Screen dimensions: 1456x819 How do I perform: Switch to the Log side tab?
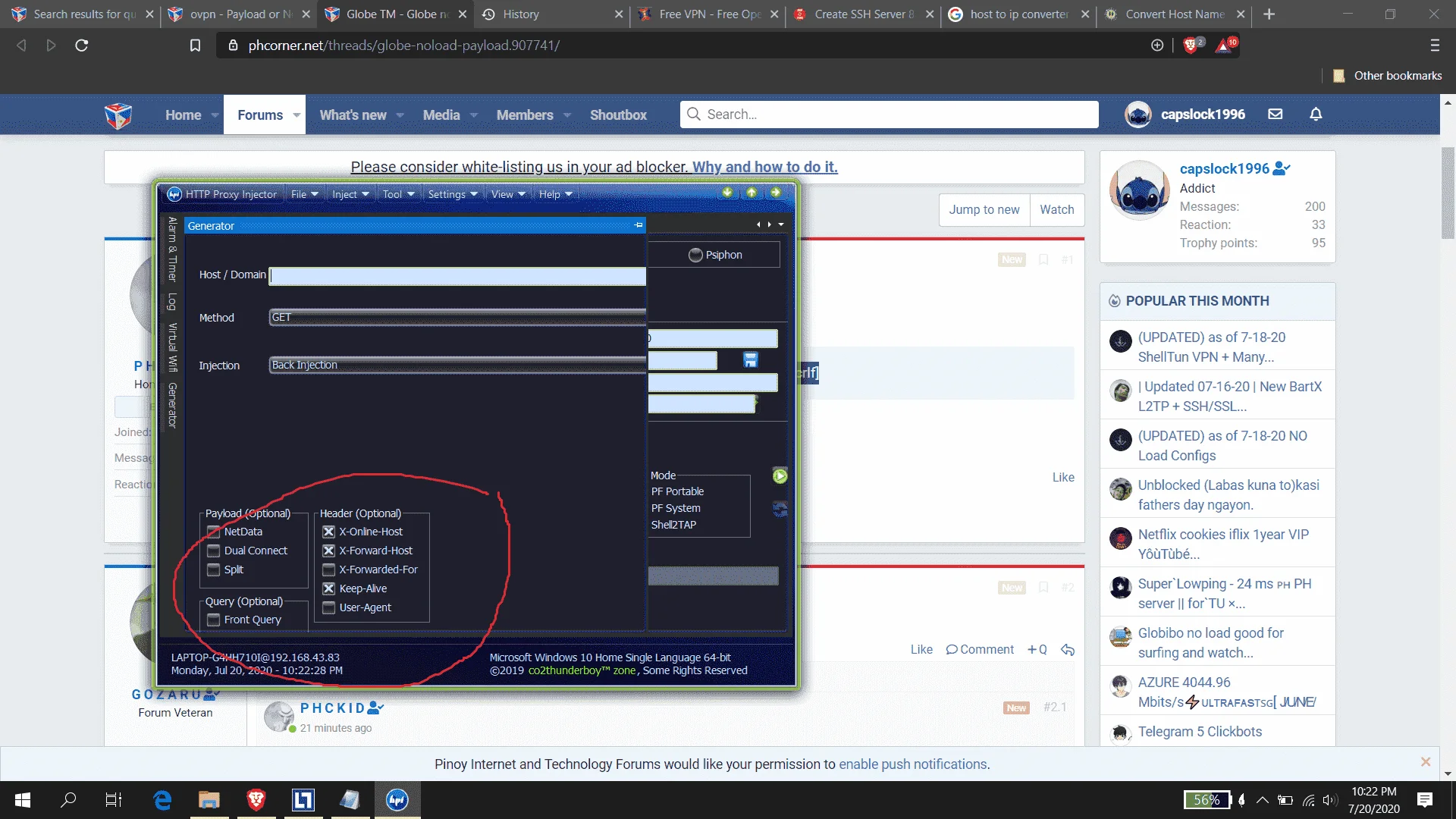[x=172, y=302]
